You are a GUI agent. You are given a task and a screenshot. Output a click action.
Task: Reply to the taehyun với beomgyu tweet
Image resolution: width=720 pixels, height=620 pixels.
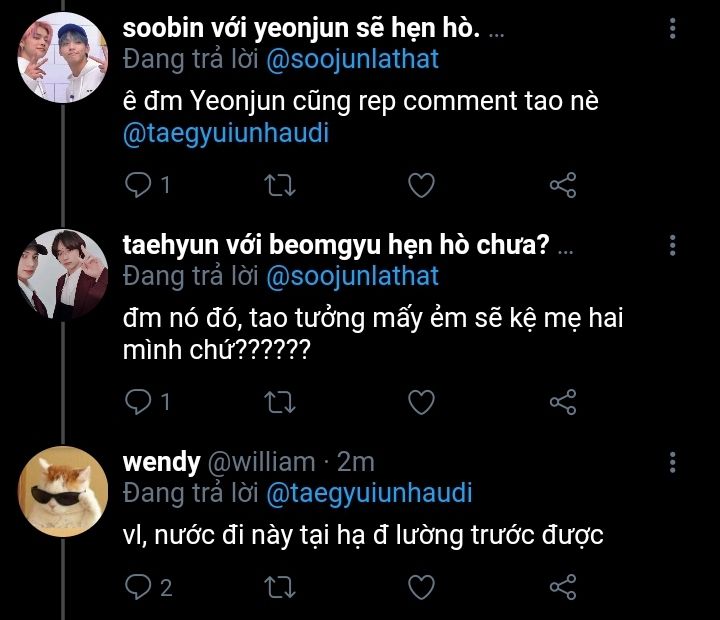click(137, 402)
